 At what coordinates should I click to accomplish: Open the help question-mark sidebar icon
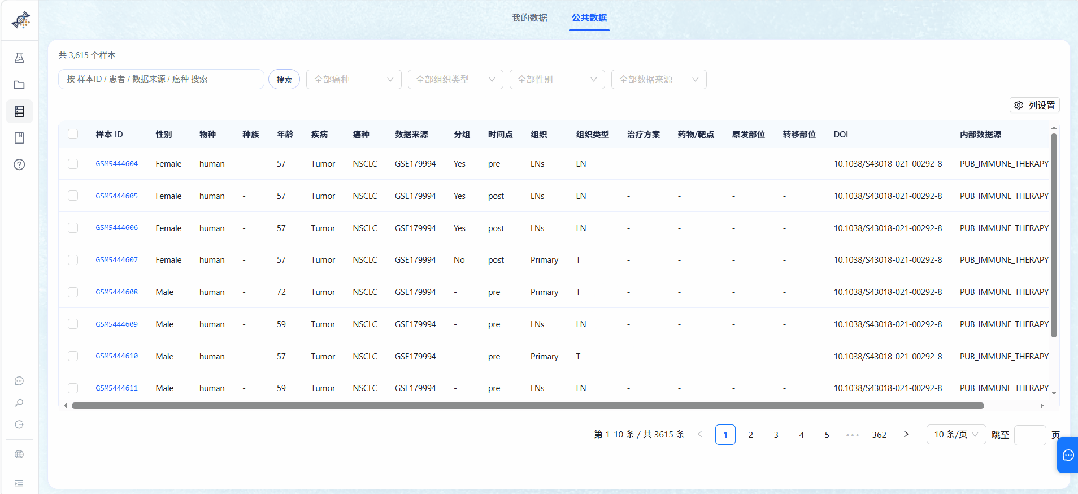pos(19,164)
